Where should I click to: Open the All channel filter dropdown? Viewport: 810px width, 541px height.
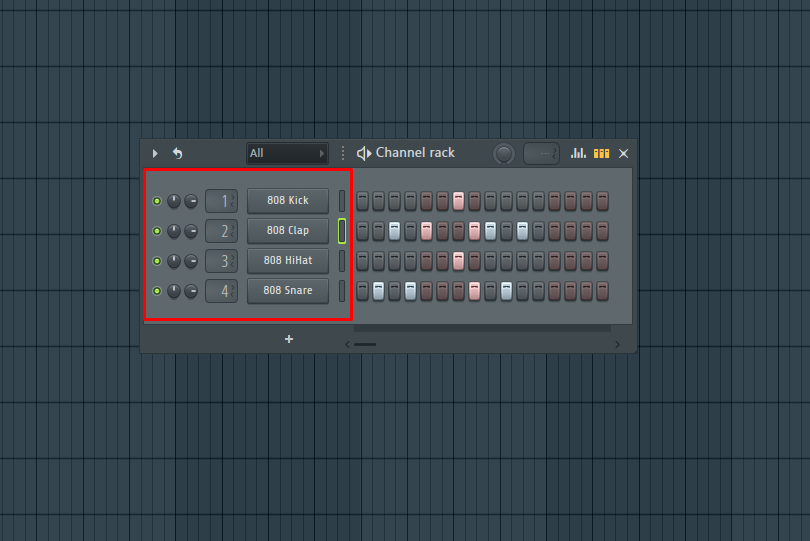(287, 153)
